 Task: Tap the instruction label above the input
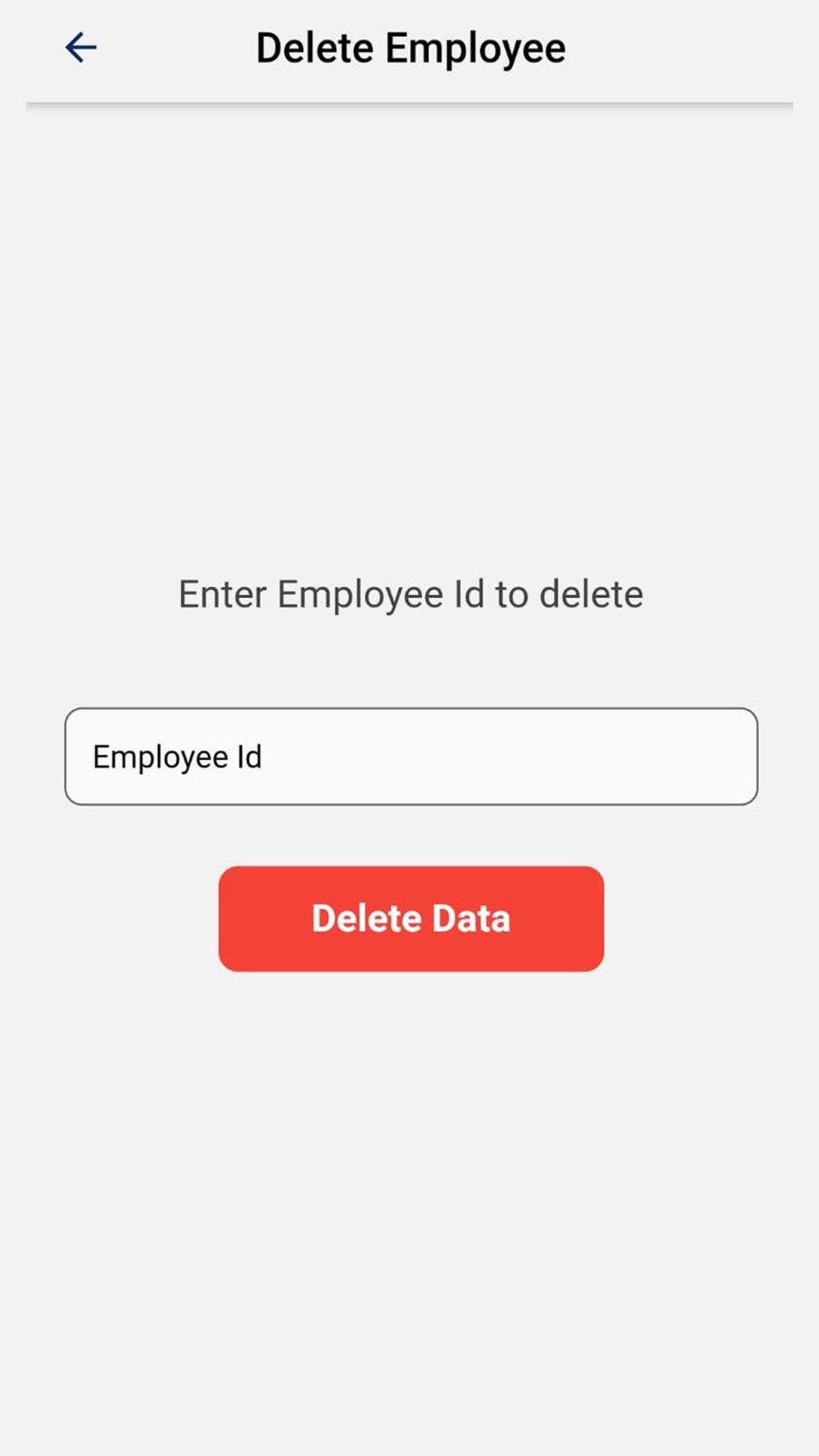click(x=411, y=595)
